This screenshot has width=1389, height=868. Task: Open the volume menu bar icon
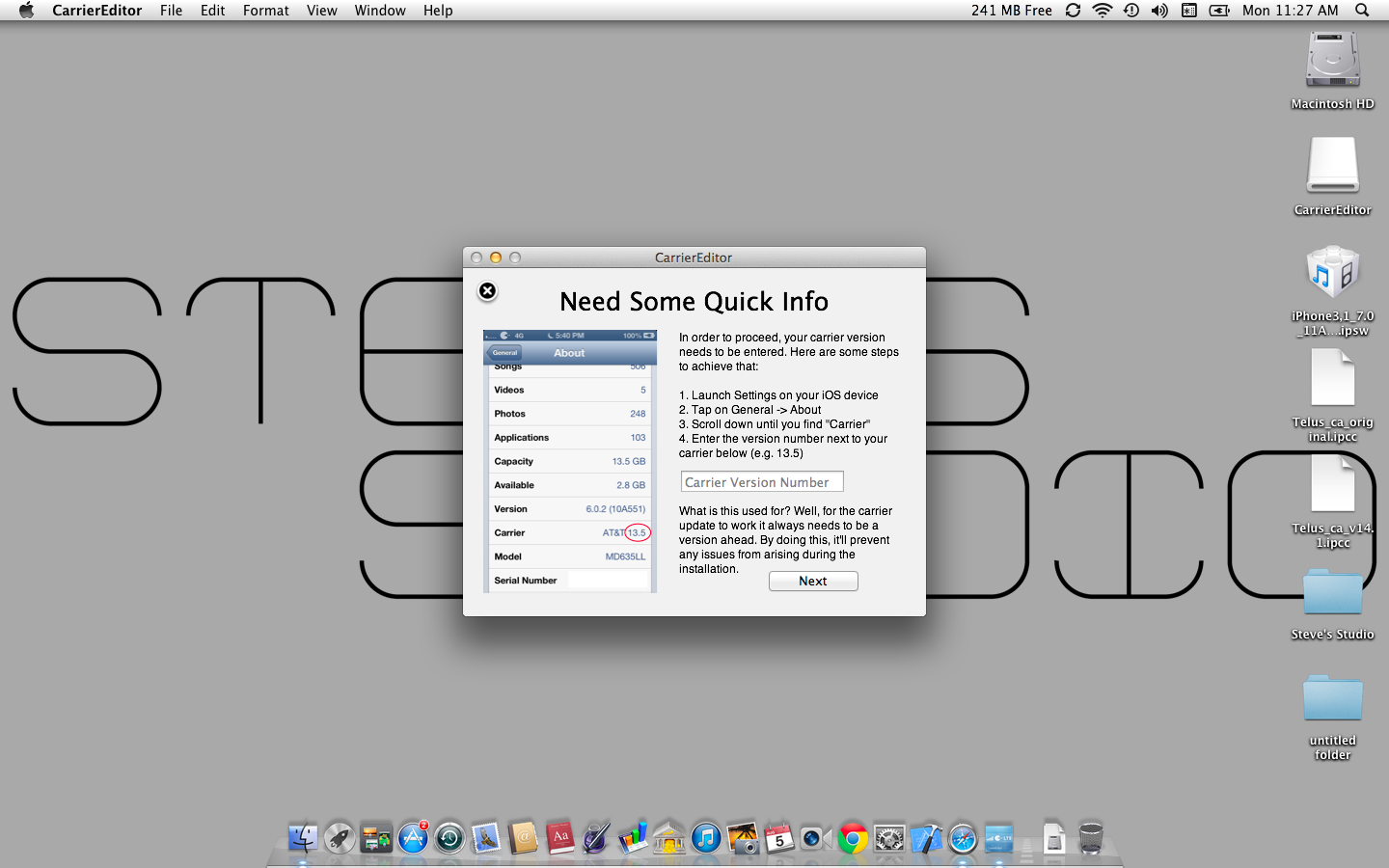point(1160,11)
